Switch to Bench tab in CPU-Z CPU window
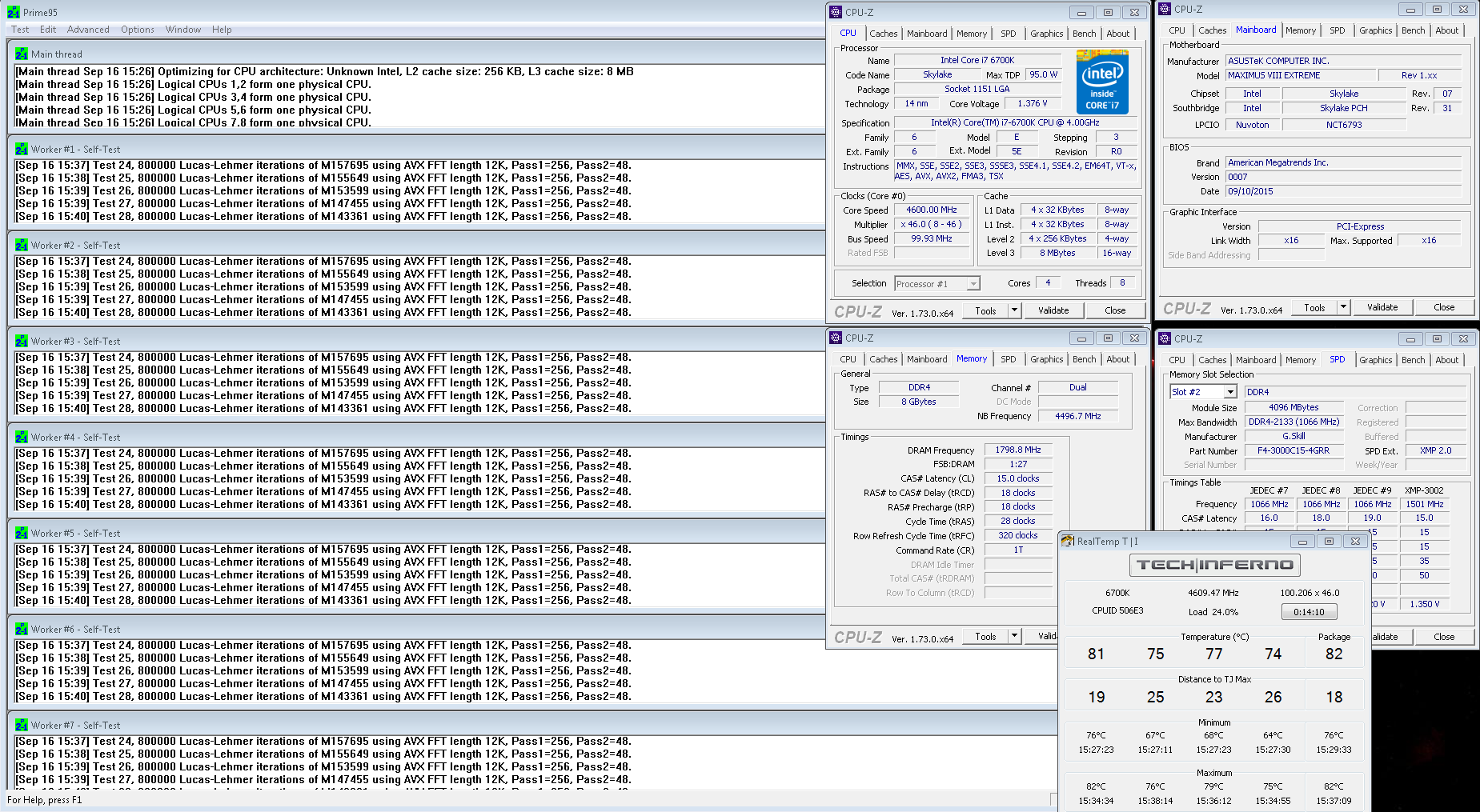The width and height of the screenshot is (1480, 812). (1085, 34)
